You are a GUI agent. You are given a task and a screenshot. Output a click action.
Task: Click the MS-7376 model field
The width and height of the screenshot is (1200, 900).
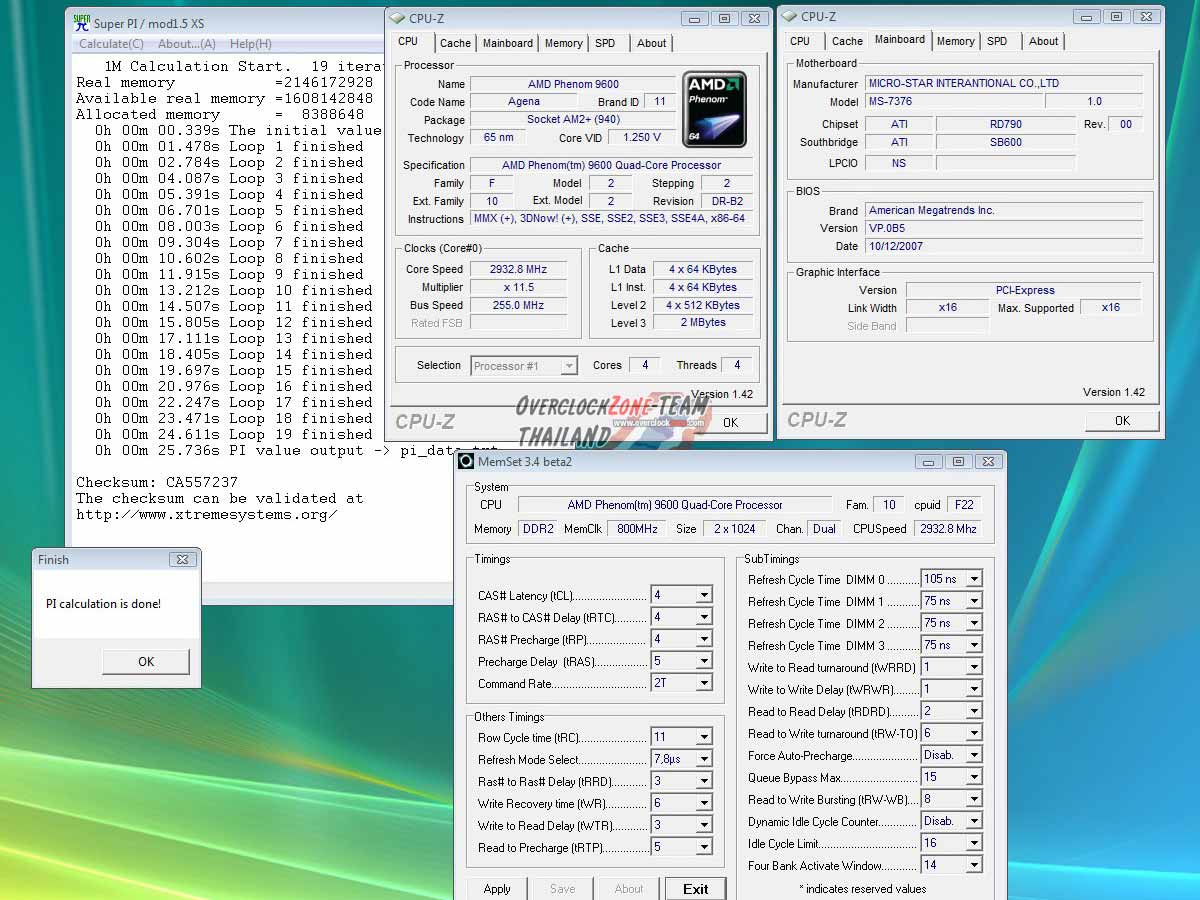click(x=954, y=101)
